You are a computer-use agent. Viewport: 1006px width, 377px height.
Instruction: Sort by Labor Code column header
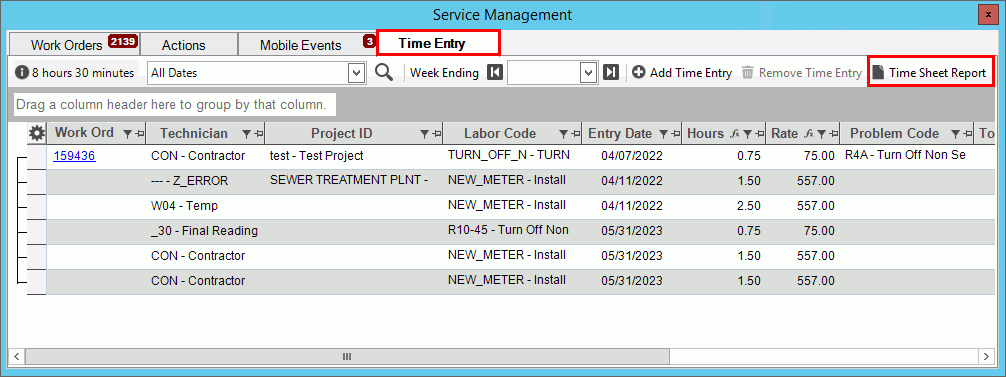point(500,133)
